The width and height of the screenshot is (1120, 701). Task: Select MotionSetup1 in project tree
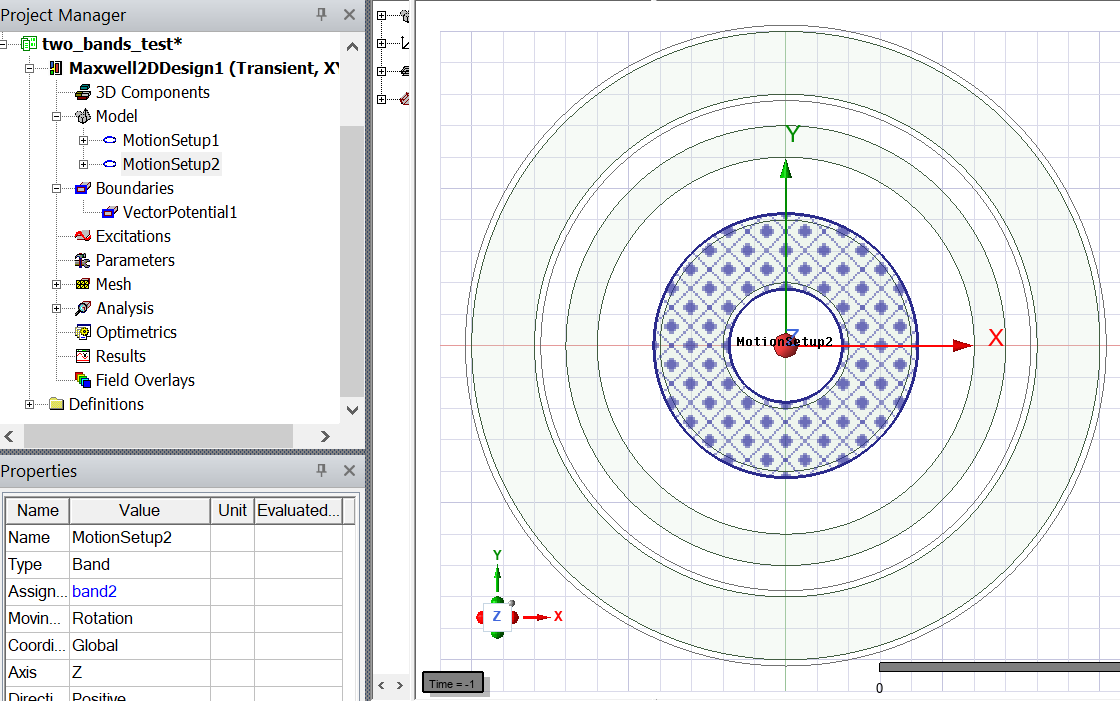click(171, 140)
